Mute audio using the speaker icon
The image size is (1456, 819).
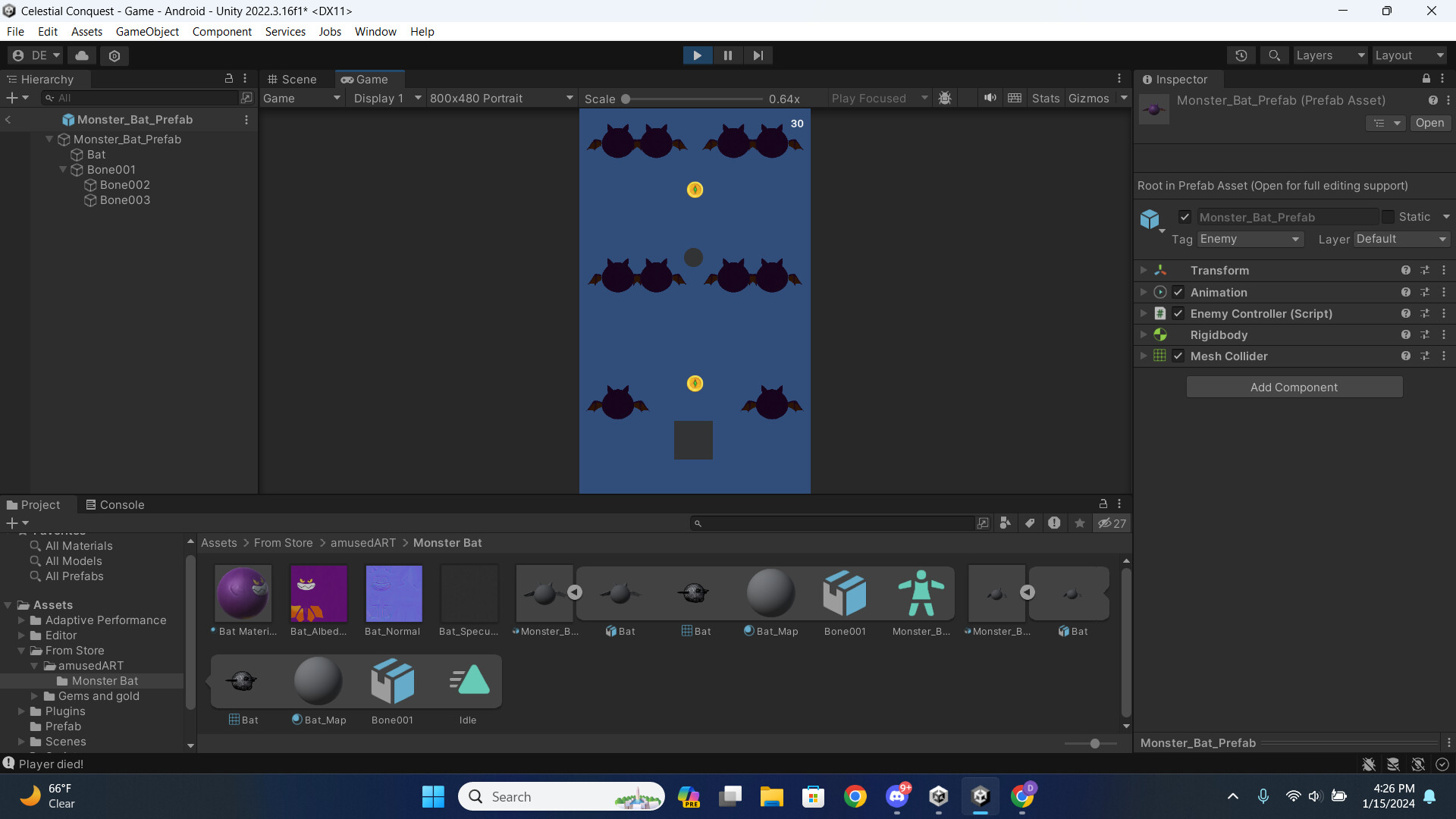click(x=990, y=98)
